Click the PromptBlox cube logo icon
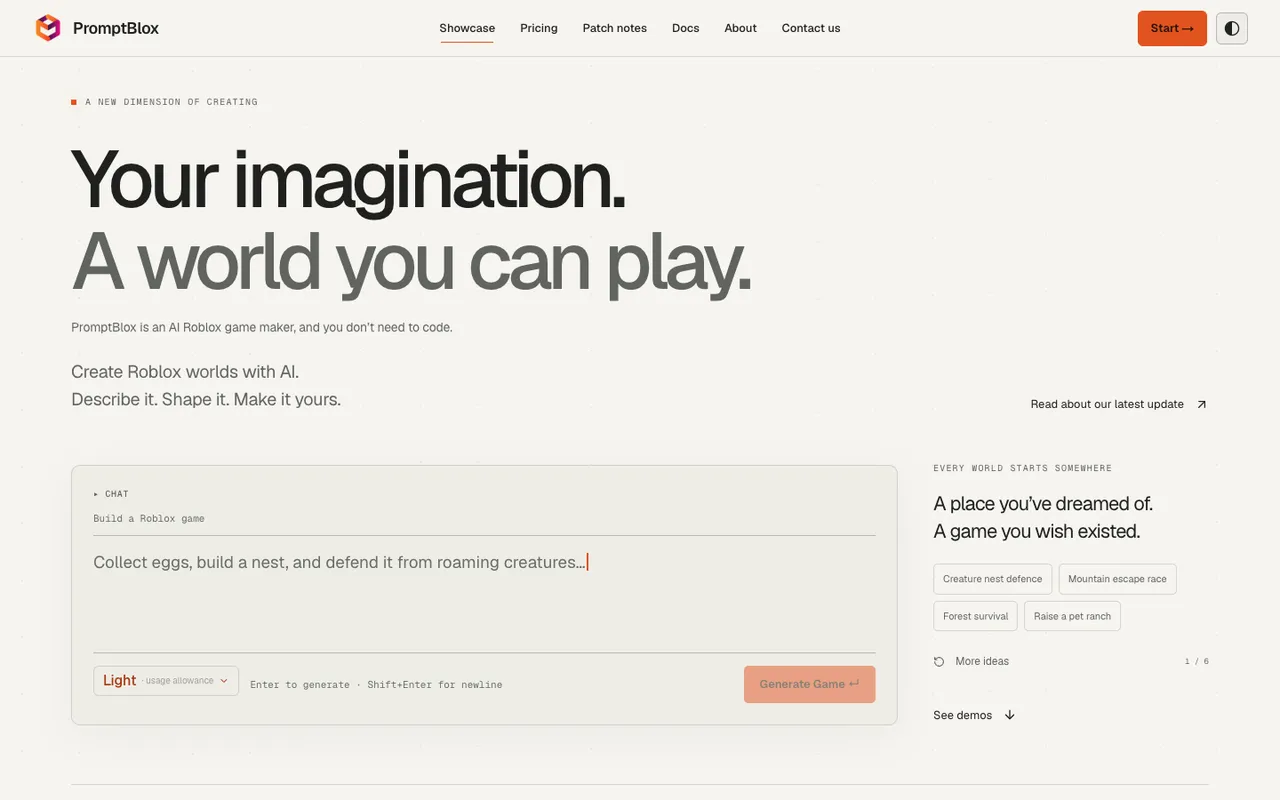 coord(47,28)
